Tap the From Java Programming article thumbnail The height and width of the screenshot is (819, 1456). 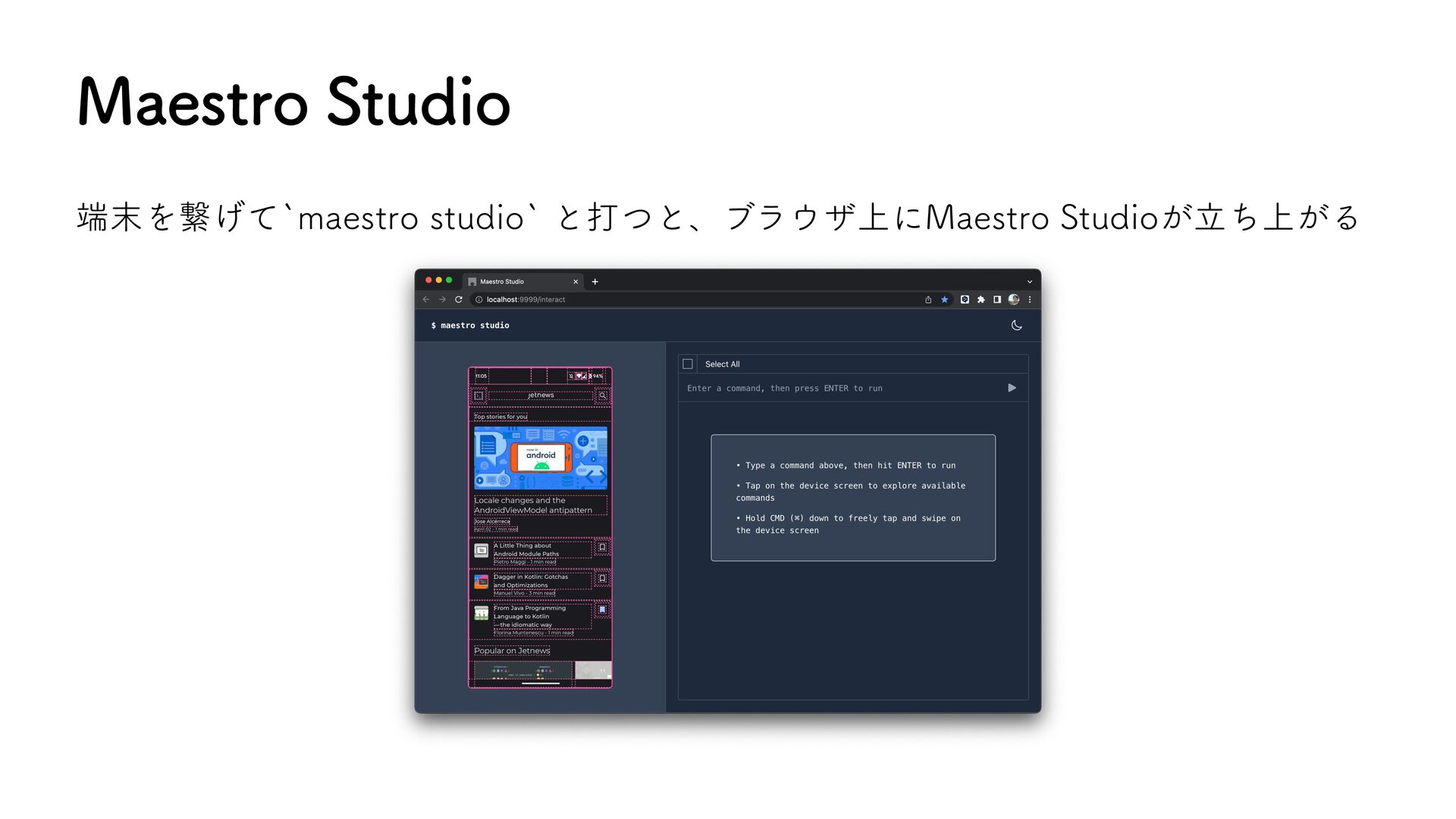tap(482, 613)
